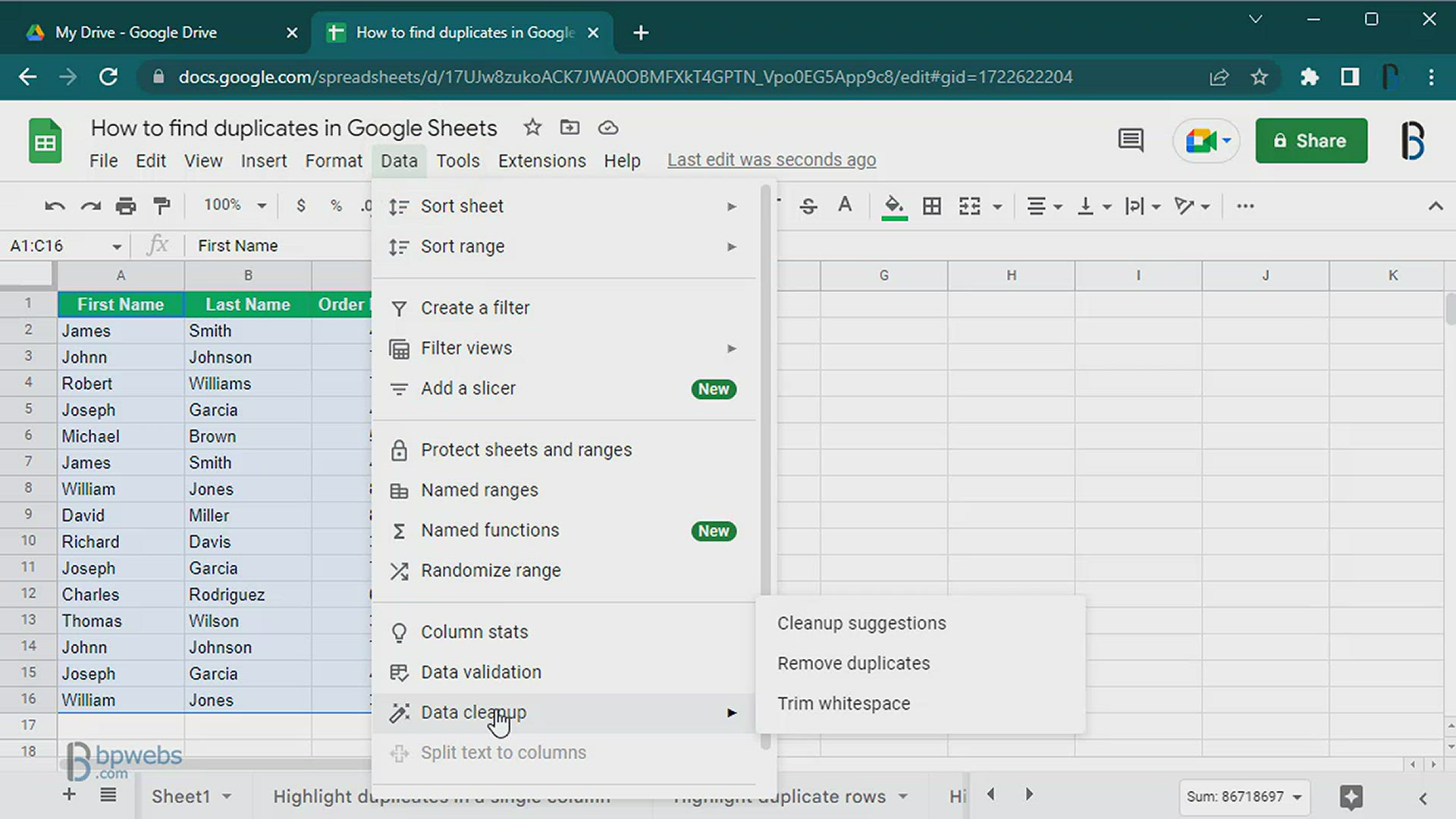Click Column stats entry
The width and height of the screenshot is (1456, 819).
tap(566, 632)
